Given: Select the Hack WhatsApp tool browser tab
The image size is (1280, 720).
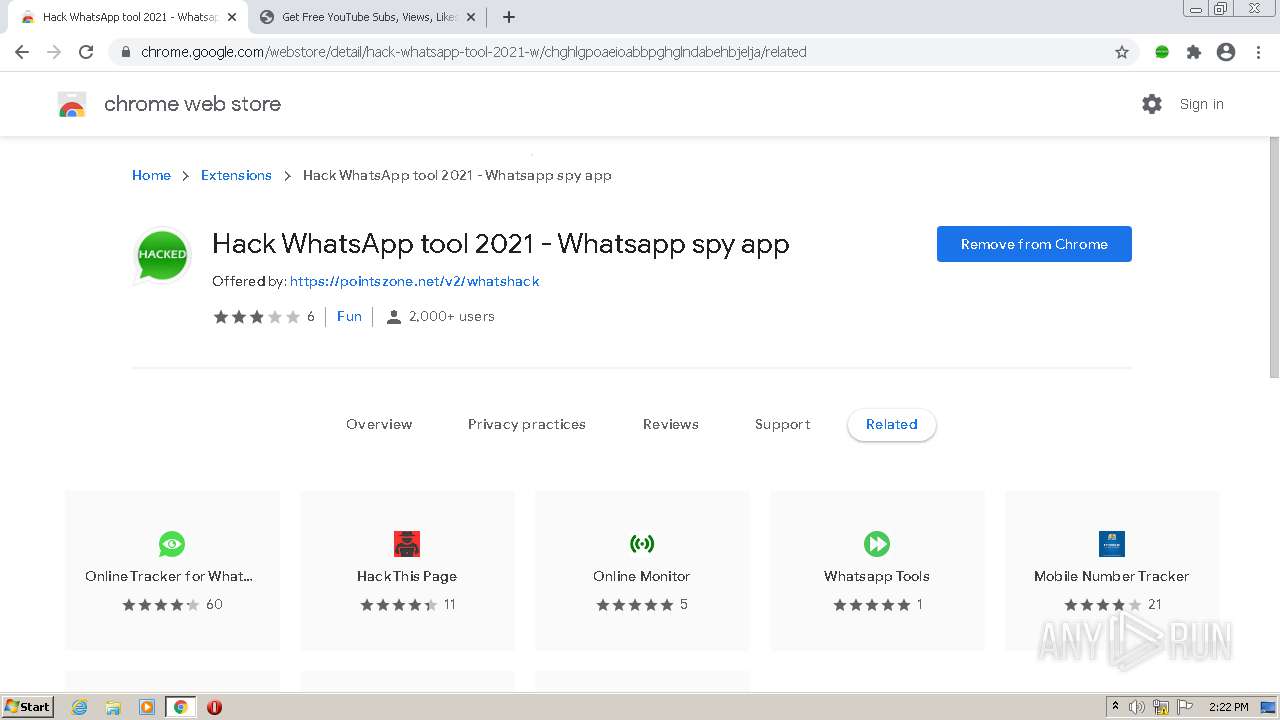Looking at the screenshot, I should click(129, 17).
